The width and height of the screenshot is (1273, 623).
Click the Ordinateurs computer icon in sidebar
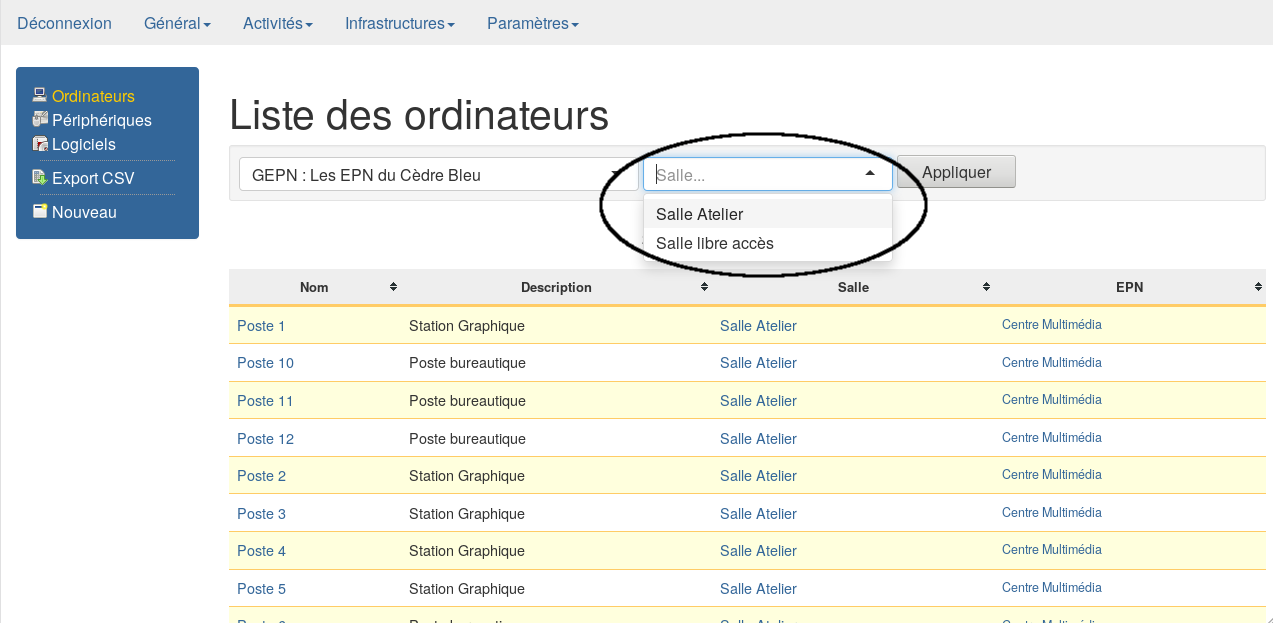[39, 96]
